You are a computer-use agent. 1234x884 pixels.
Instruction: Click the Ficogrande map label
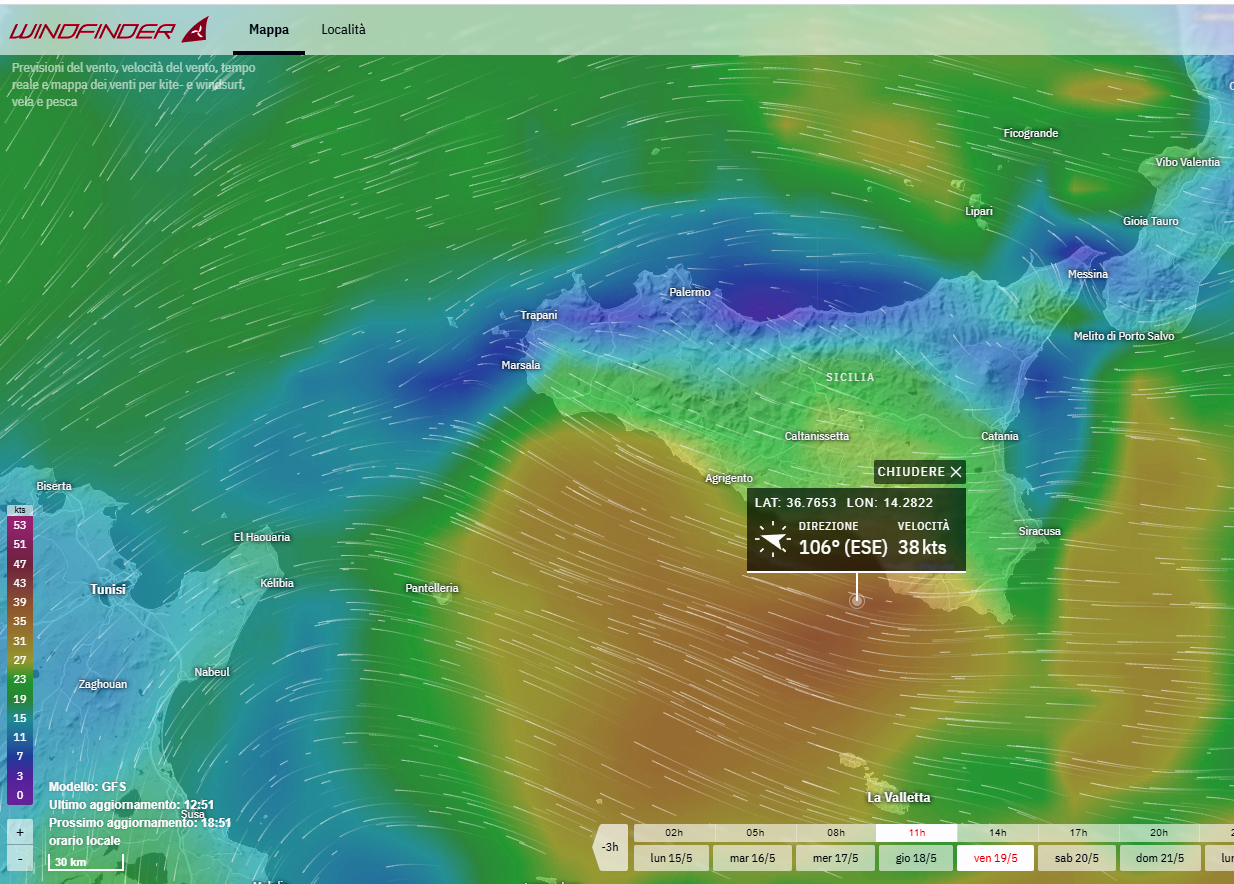point(1031,133)
